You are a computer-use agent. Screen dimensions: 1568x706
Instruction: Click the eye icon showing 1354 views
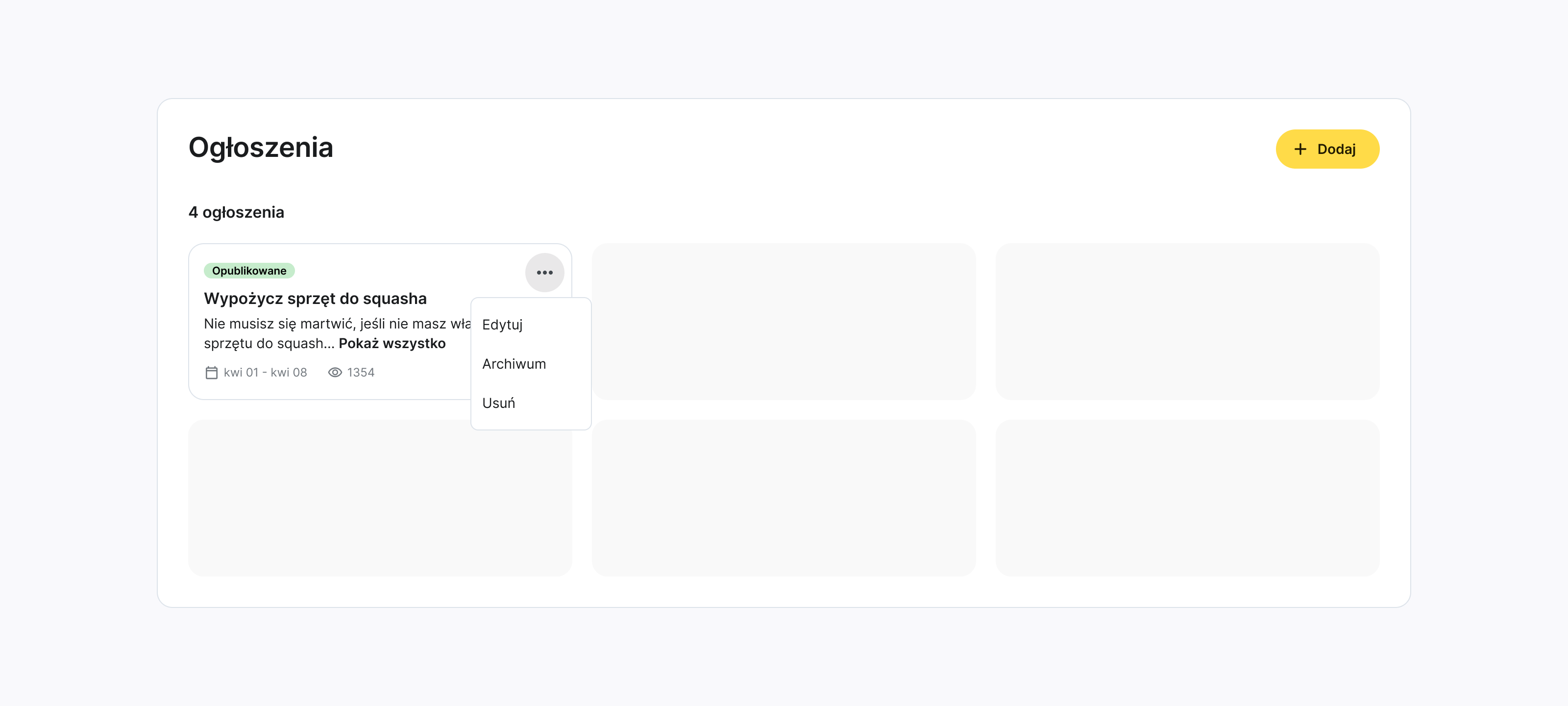(x=335, y=372)
